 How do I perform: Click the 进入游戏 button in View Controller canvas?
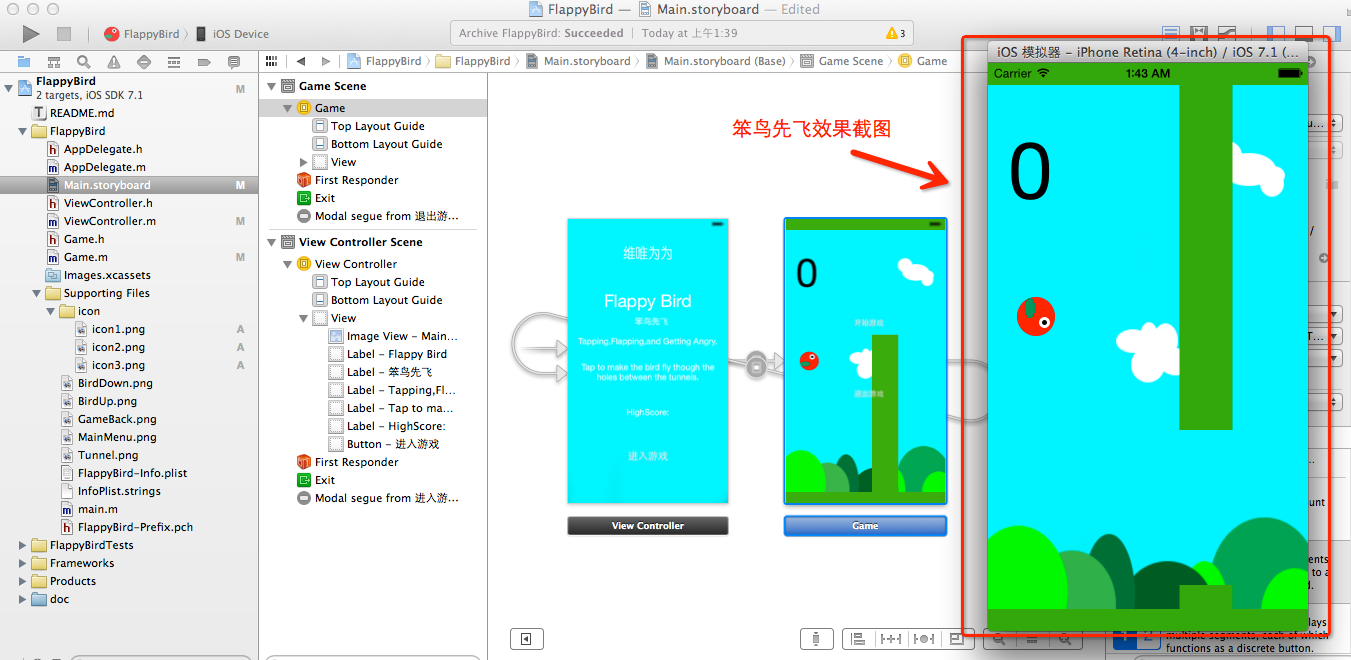tap(647, 456)
